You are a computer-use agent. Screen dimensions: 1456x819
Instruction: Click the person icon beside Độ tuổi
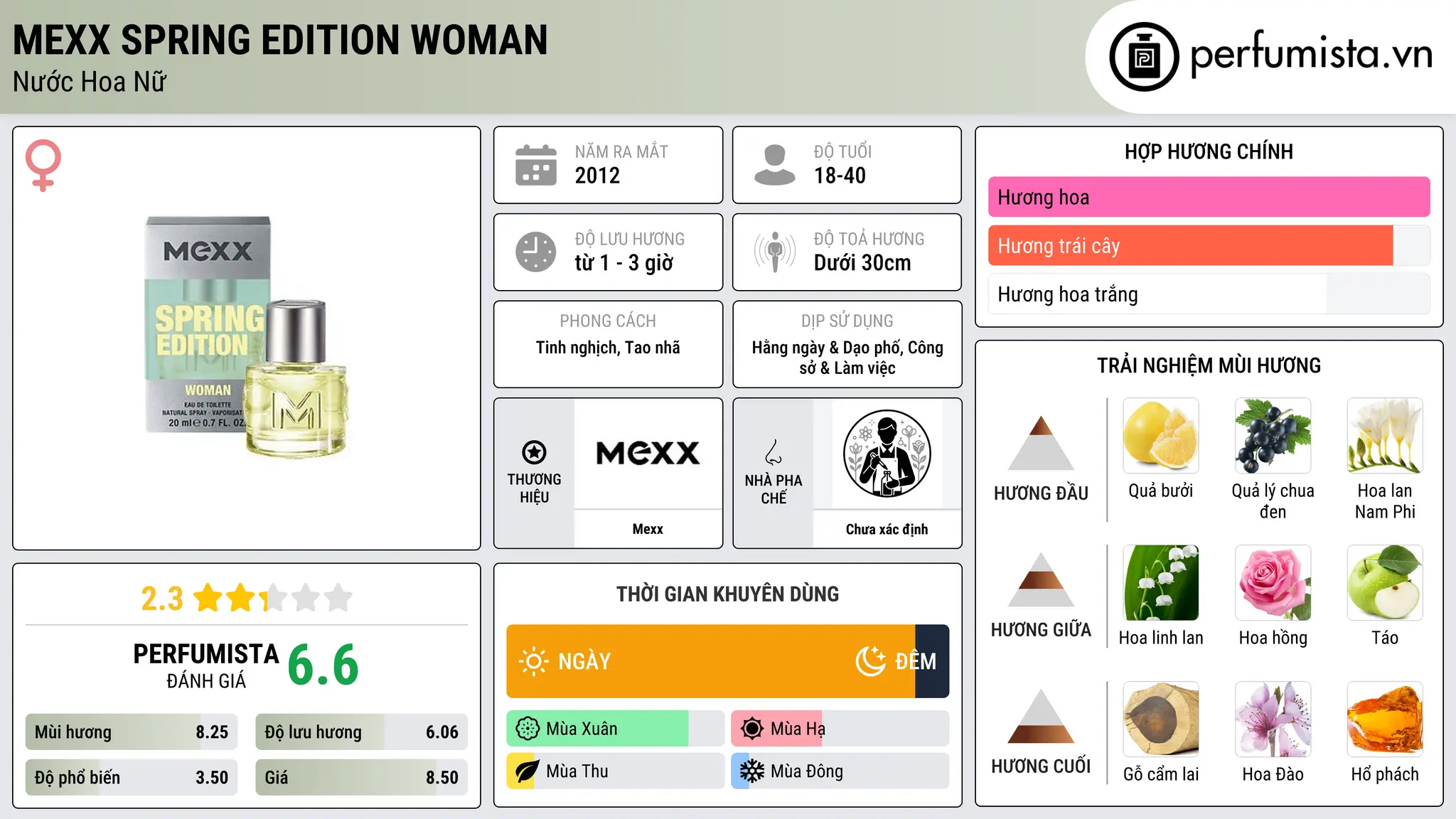[774, 165]
